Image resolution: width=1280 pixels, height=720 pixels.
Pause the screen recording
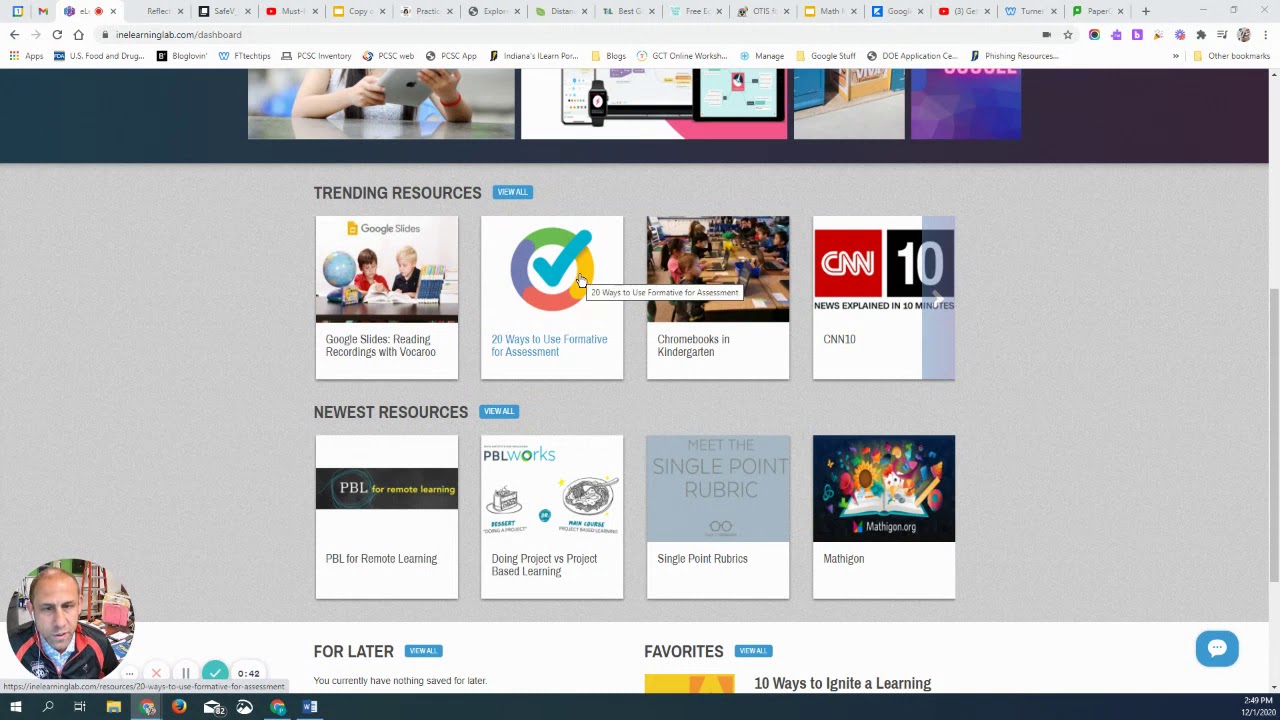point(186,674)
